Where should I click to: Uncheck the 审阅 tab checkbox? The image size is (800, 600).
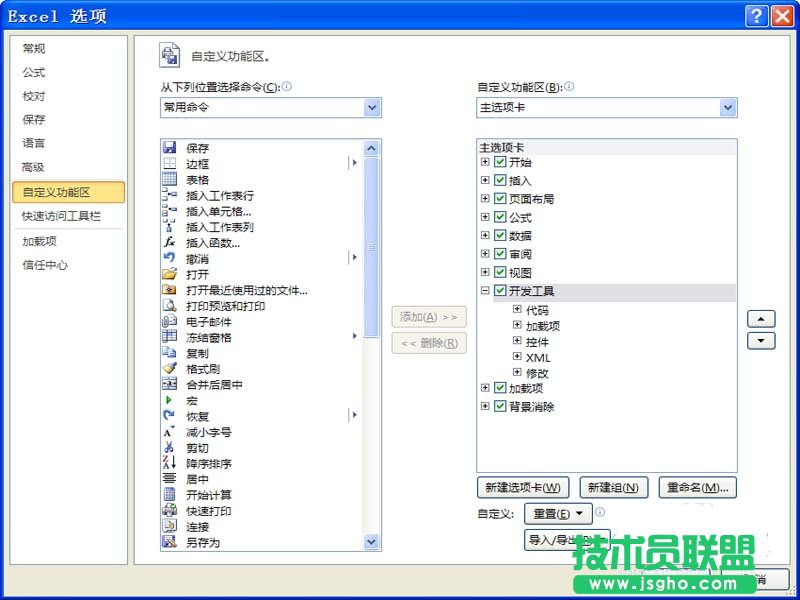(500, 254)
